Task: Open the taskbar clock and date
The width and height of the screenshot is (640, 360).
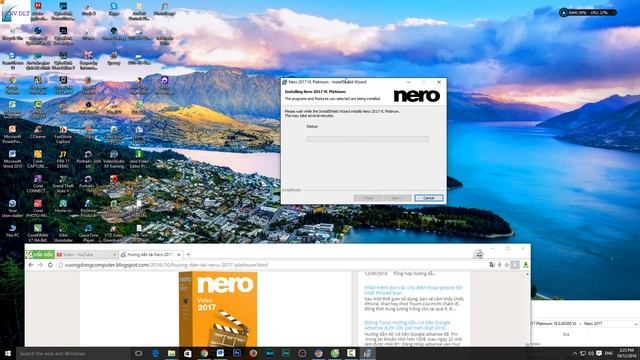Action: (626, 353)
